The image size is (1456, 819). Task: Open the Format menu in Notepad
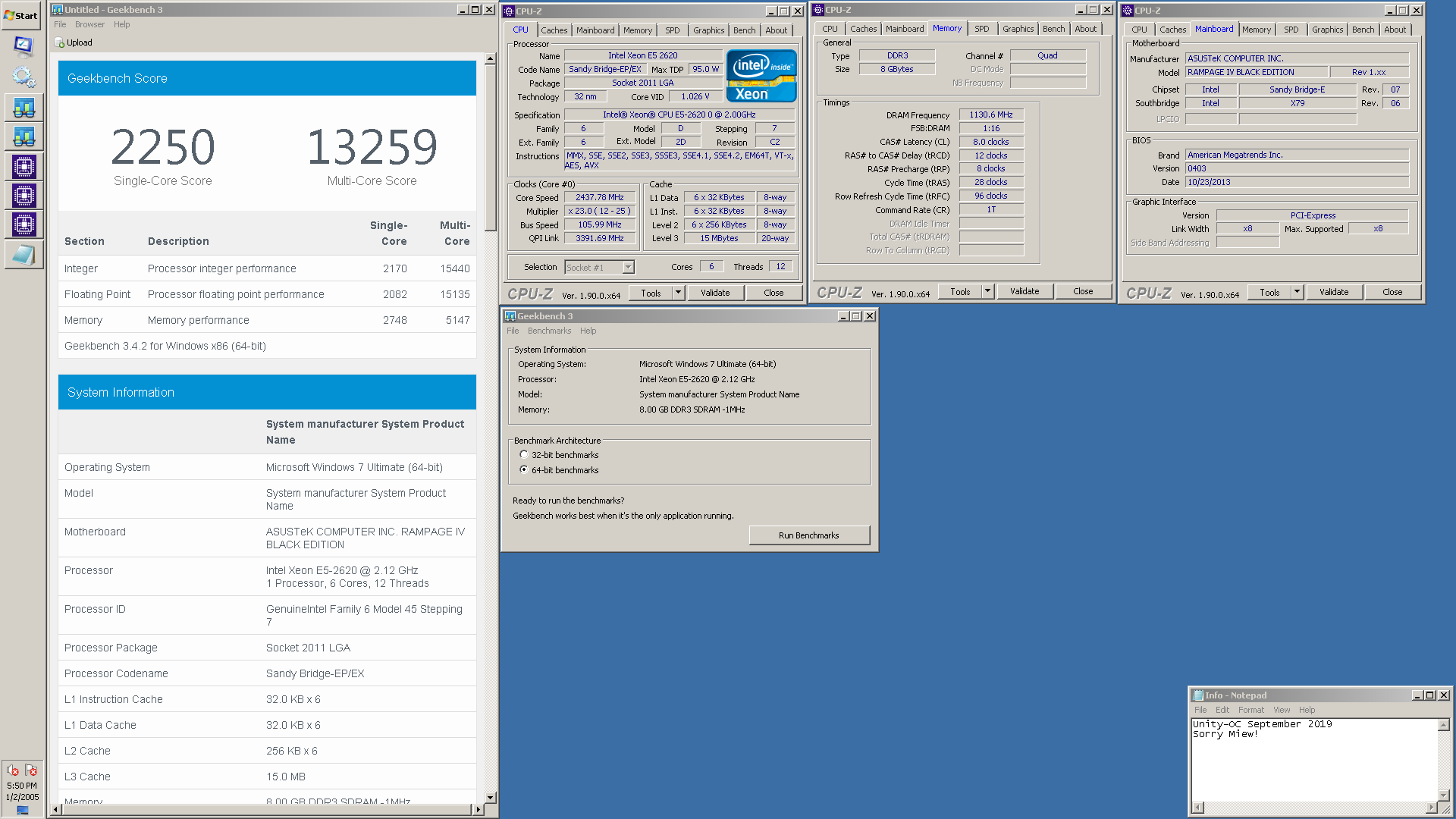pos(1251,710)
